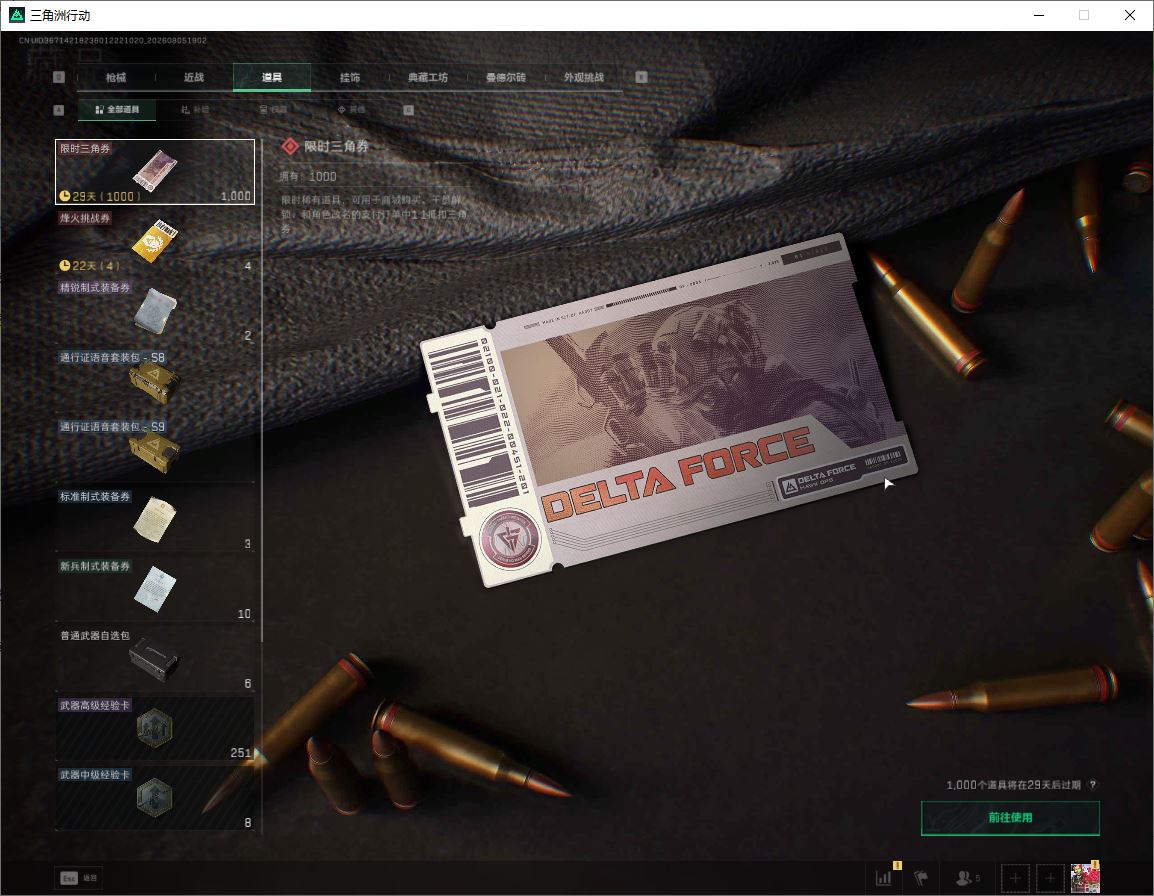
Task: Open the 曼德尔砖 tab
Action: point(506,77)
